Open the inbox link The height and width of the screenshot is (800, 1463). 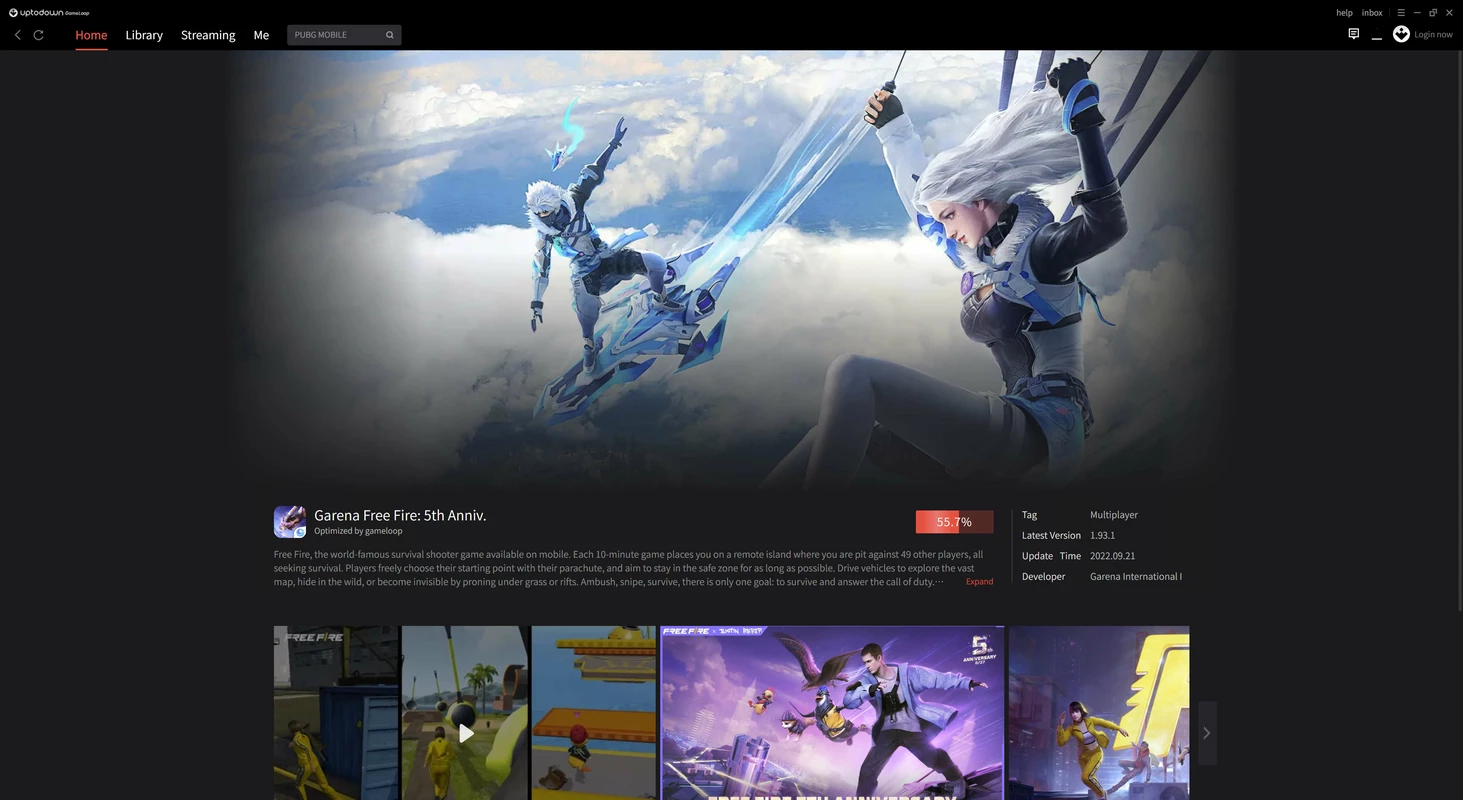1372,13
